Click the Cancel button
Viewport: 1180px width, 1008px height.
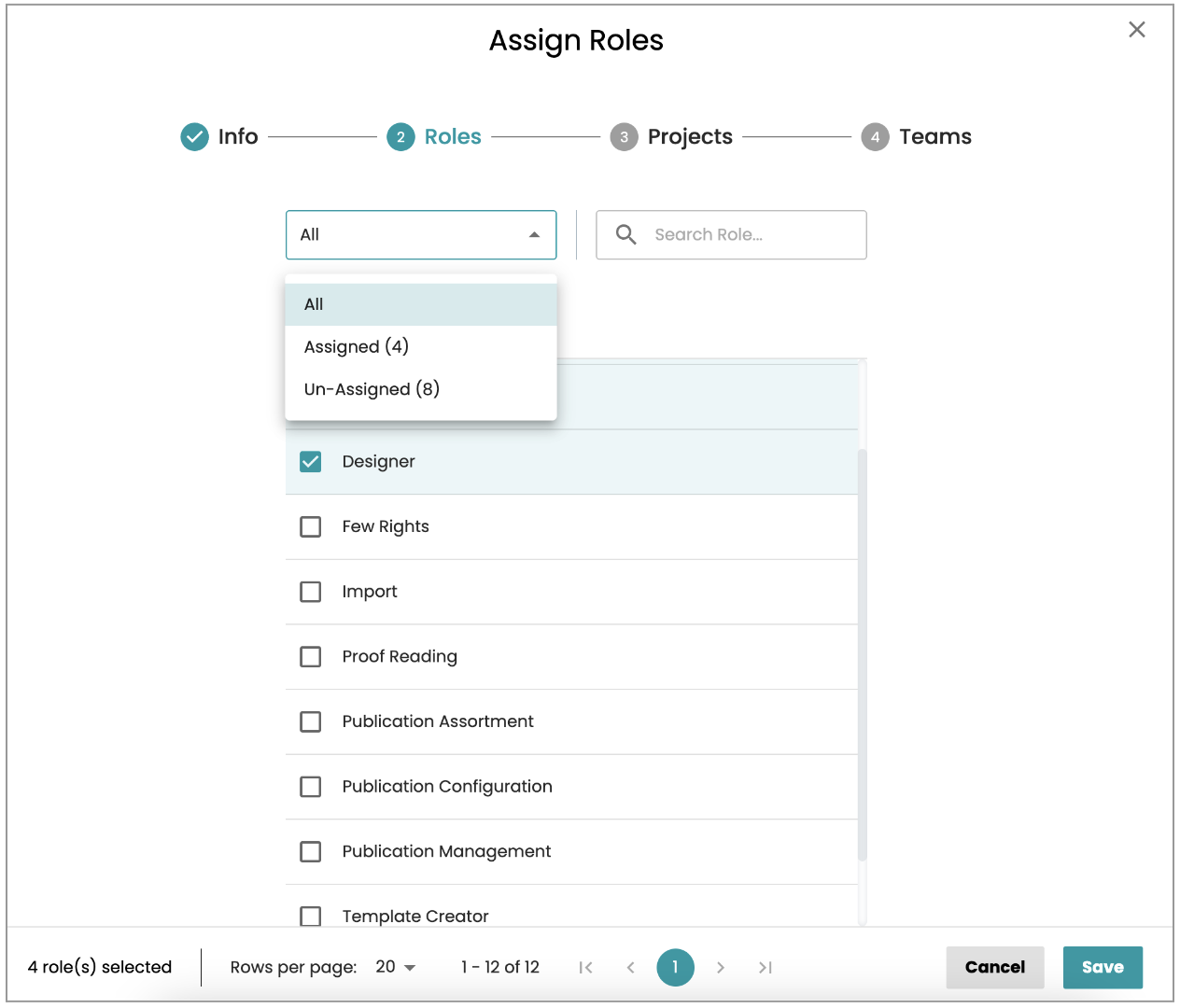(994, 967)
